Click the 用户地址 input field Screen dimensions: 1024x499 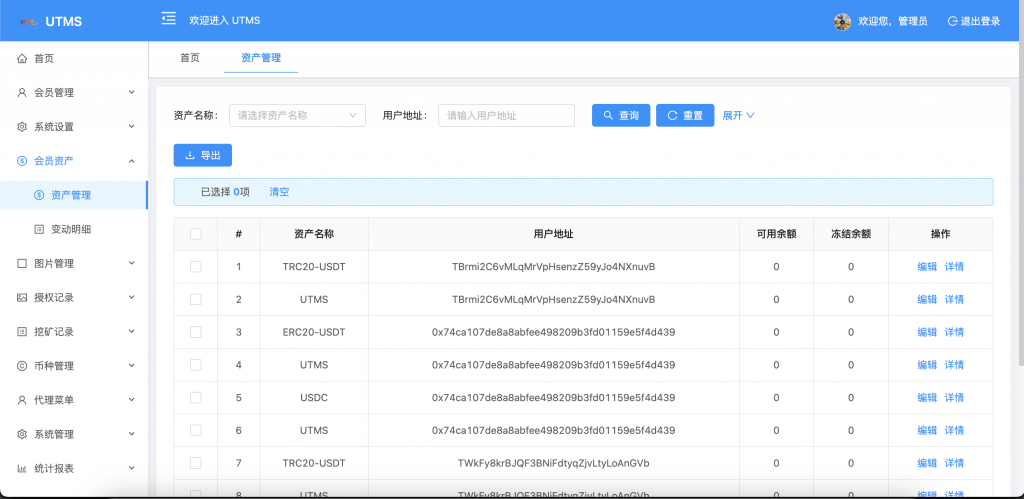506,116
